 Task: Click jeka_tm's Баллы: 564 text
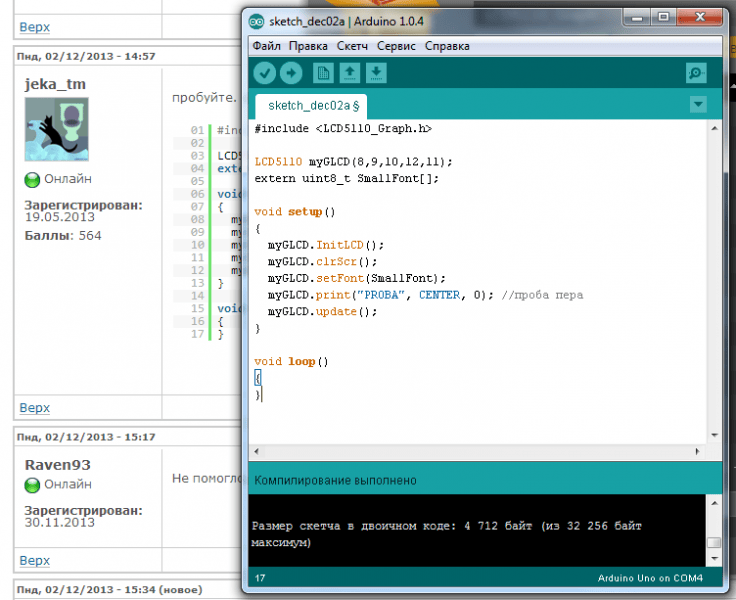(x=63, y=236)
